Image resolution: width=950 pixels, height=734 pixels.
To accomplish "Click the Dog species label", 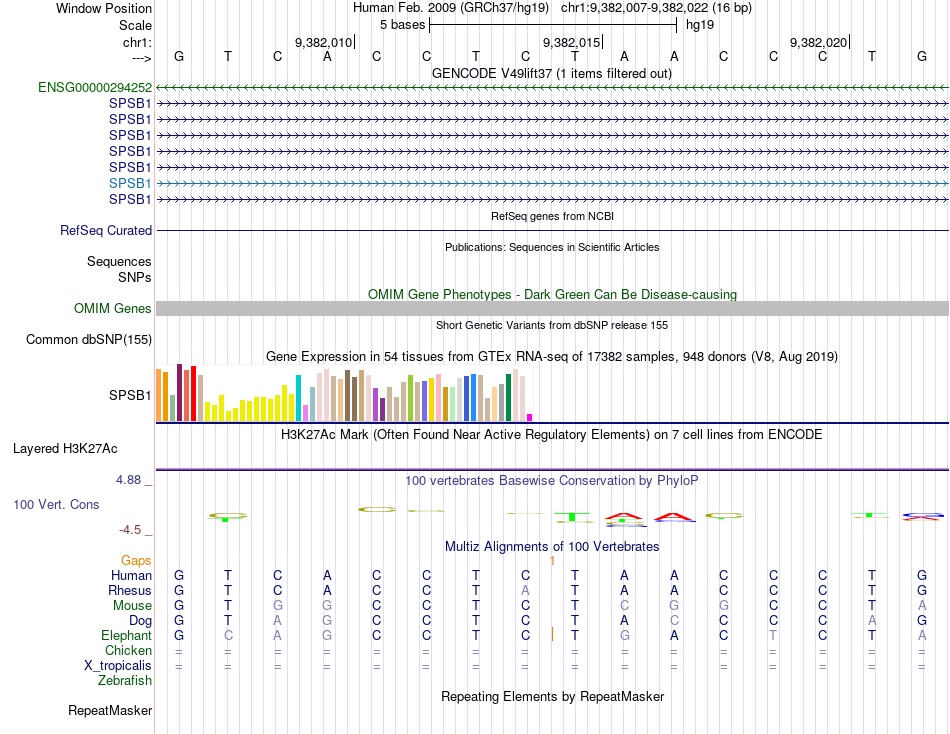I will [x=141, y=621].
